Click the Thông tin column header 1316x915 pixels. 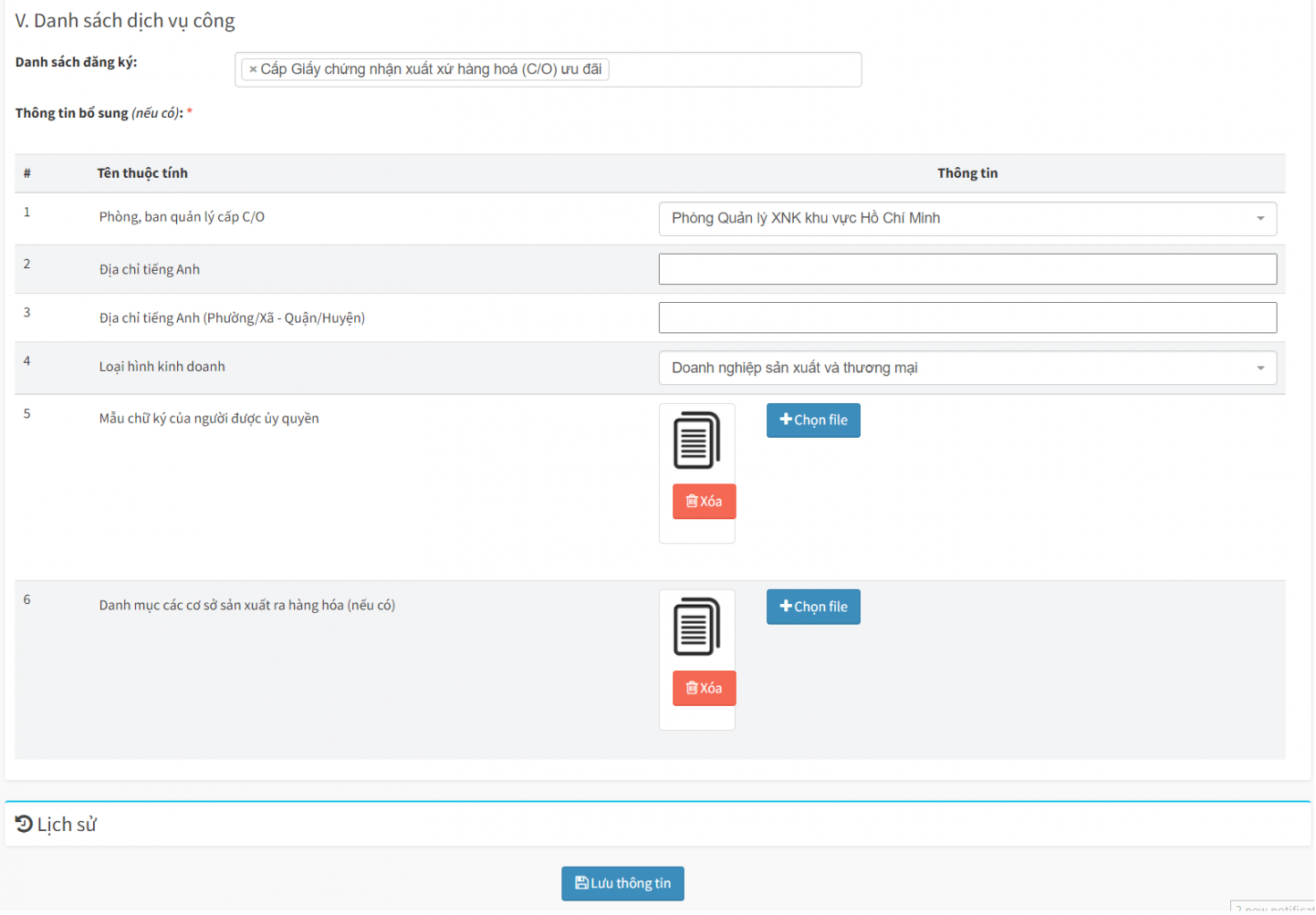pyautogui.click(x=967, y=173)
